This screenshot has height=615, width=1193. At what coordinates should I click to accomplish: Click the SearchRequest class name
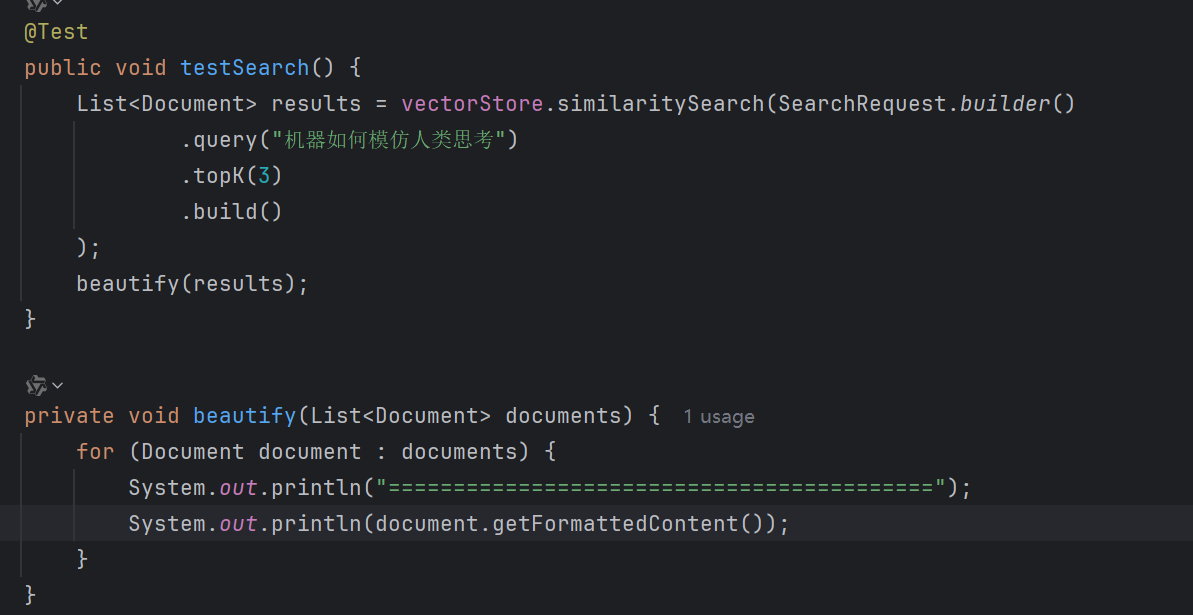[x=862, y=104]
